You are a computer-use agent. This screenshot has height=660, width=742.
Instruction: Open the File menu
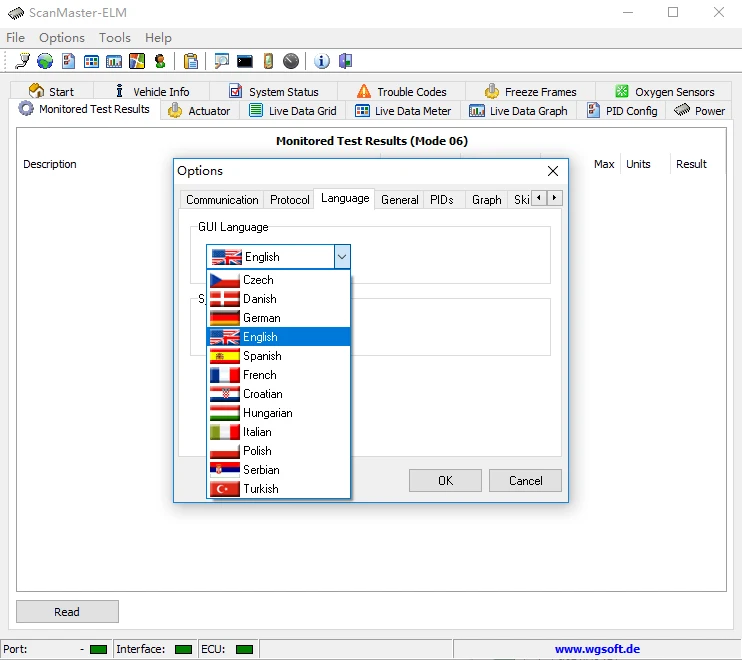pos(16,38)
